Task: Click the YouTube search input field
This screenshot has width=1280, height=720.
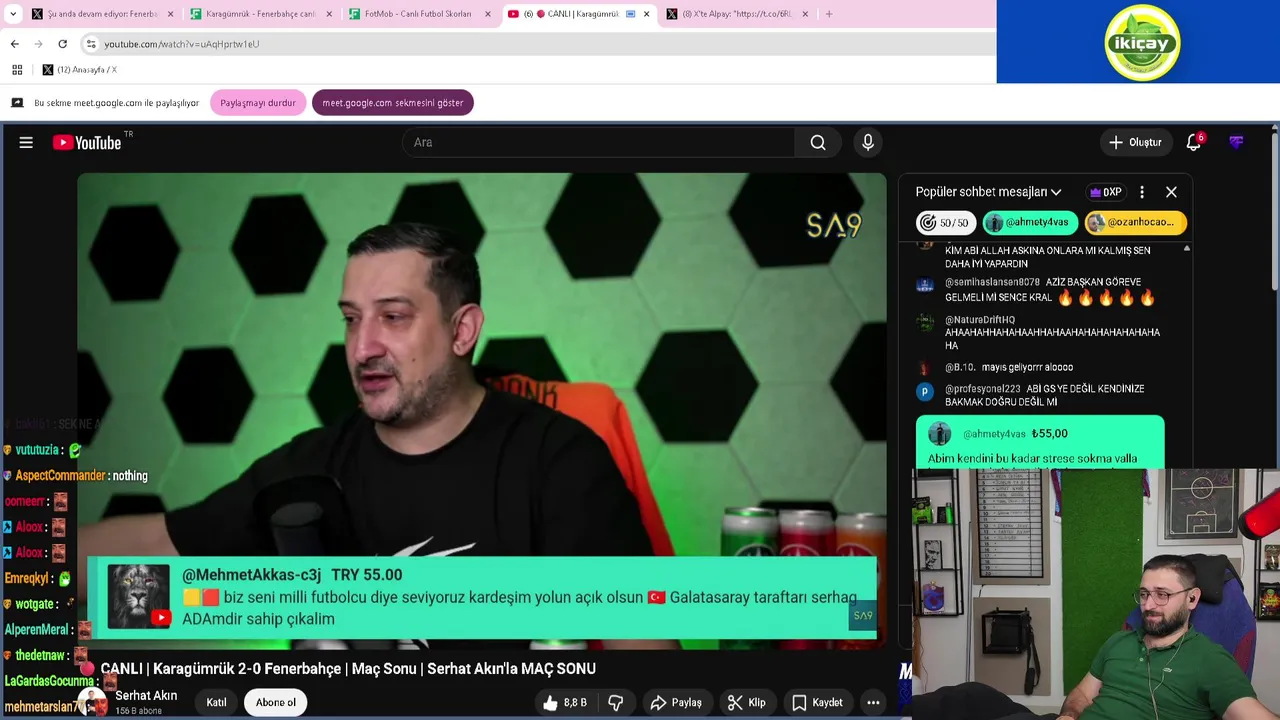Action: pyautogui.click(x=598, y=143)
